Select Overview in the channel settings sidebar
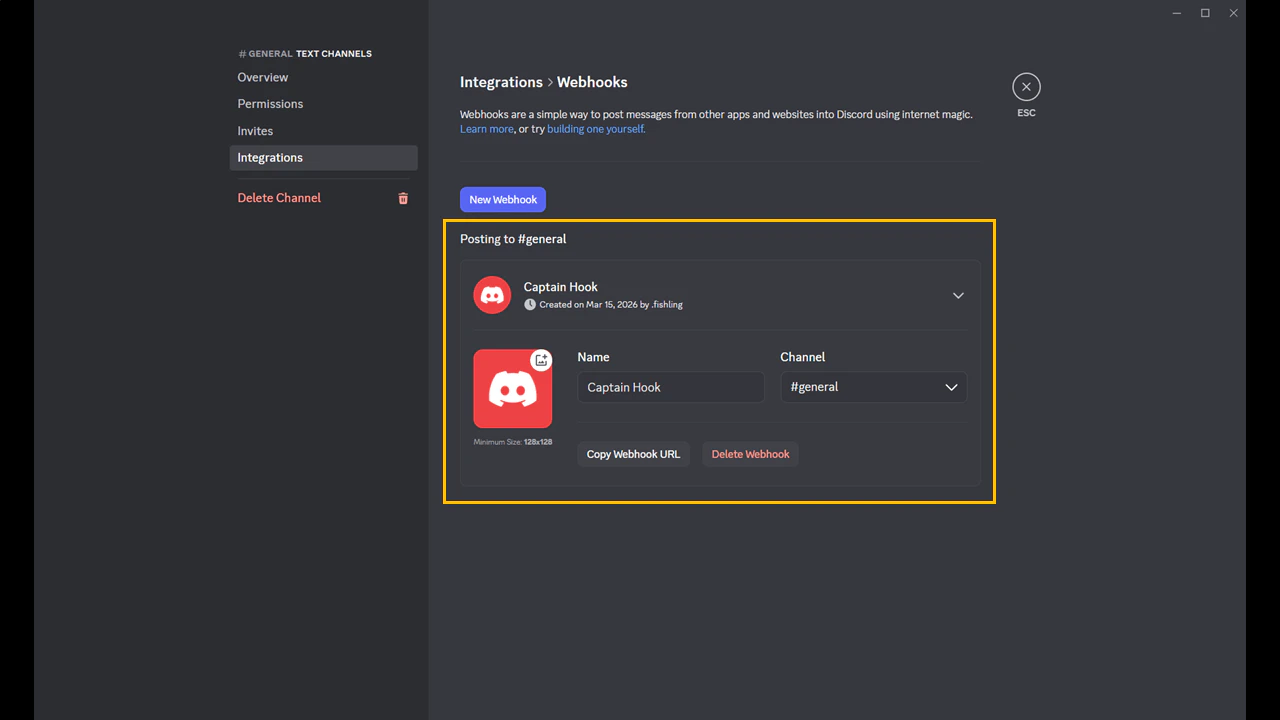Viewport: 1280px width, 720px height. [x=262, y=77]
